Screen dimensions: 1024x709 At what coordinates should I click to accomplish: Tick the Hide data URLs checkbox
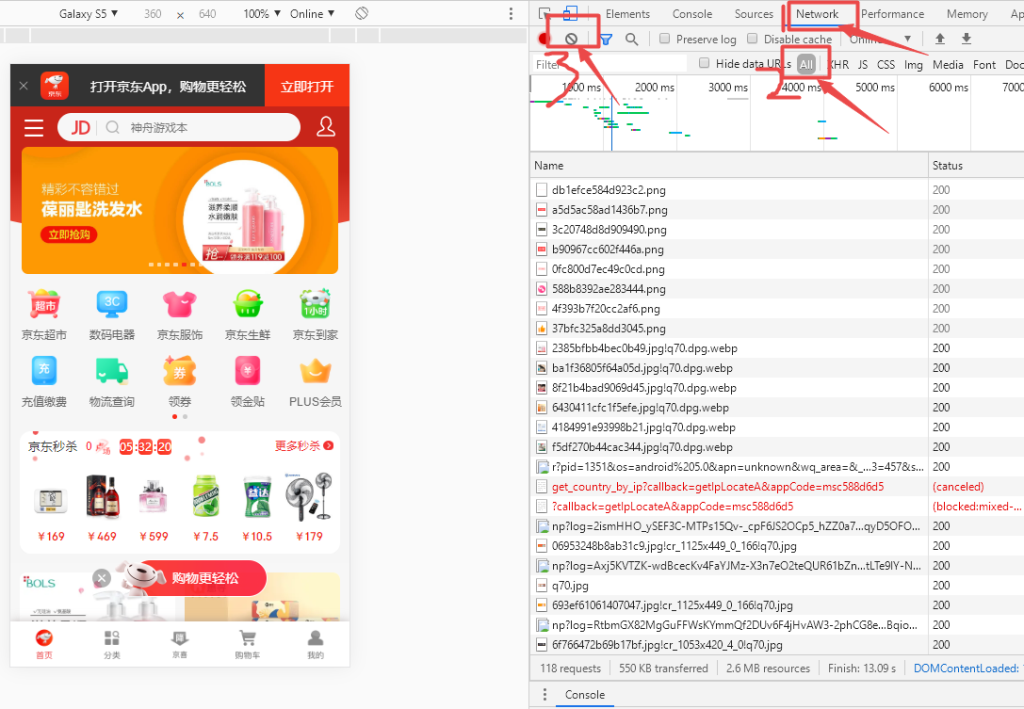tap(704, 64)
